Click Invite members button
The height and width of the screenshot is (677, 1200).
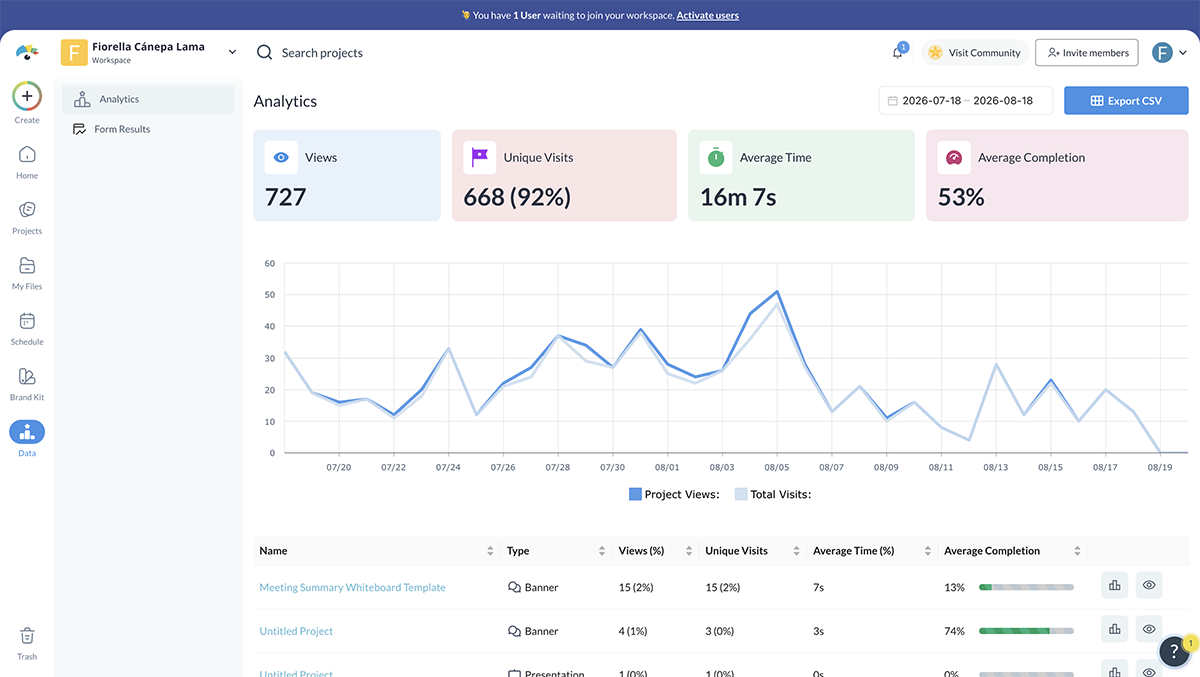tap(1087, 53)
